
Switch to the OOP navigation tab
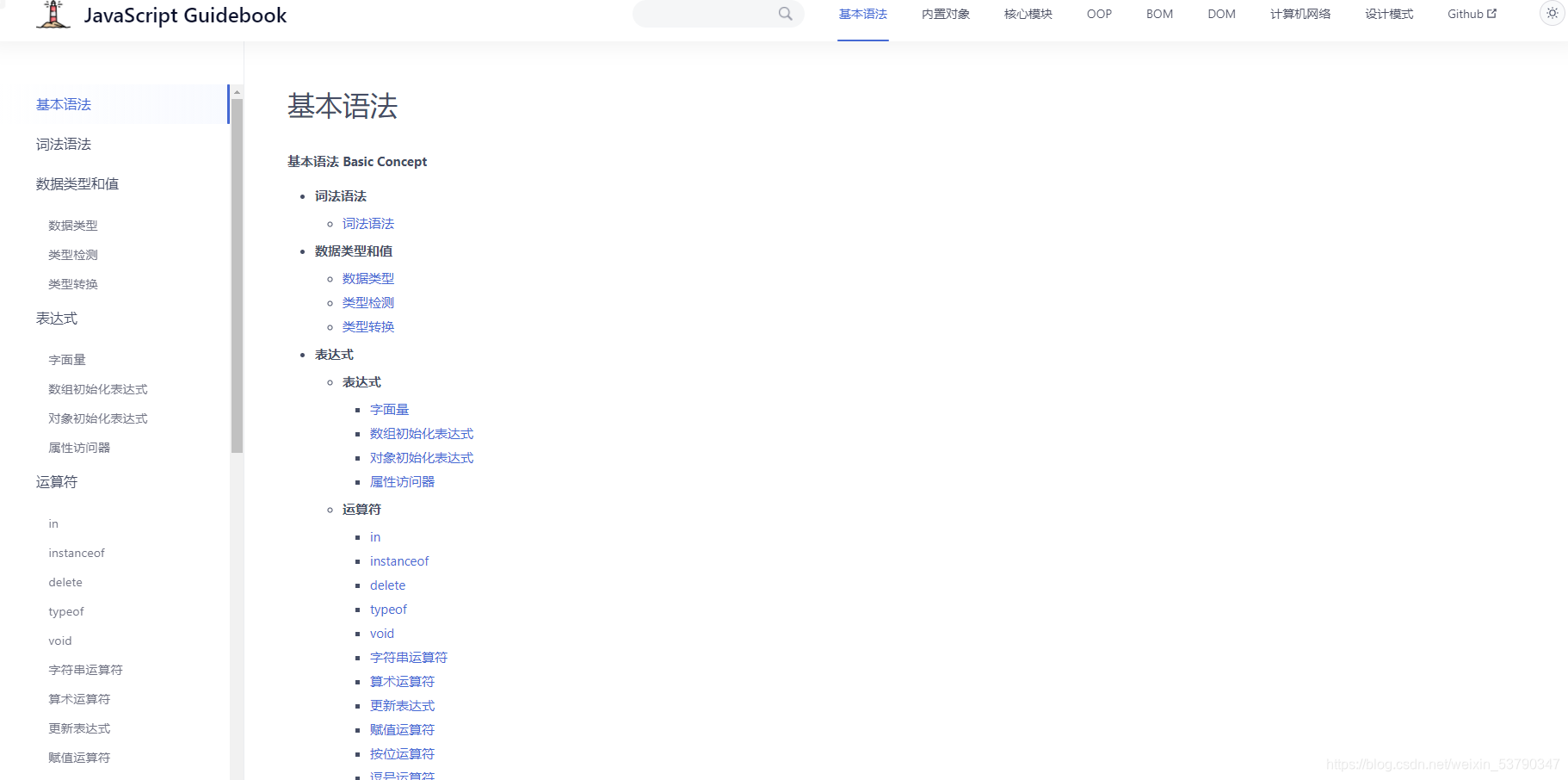tap(1099, 14)
